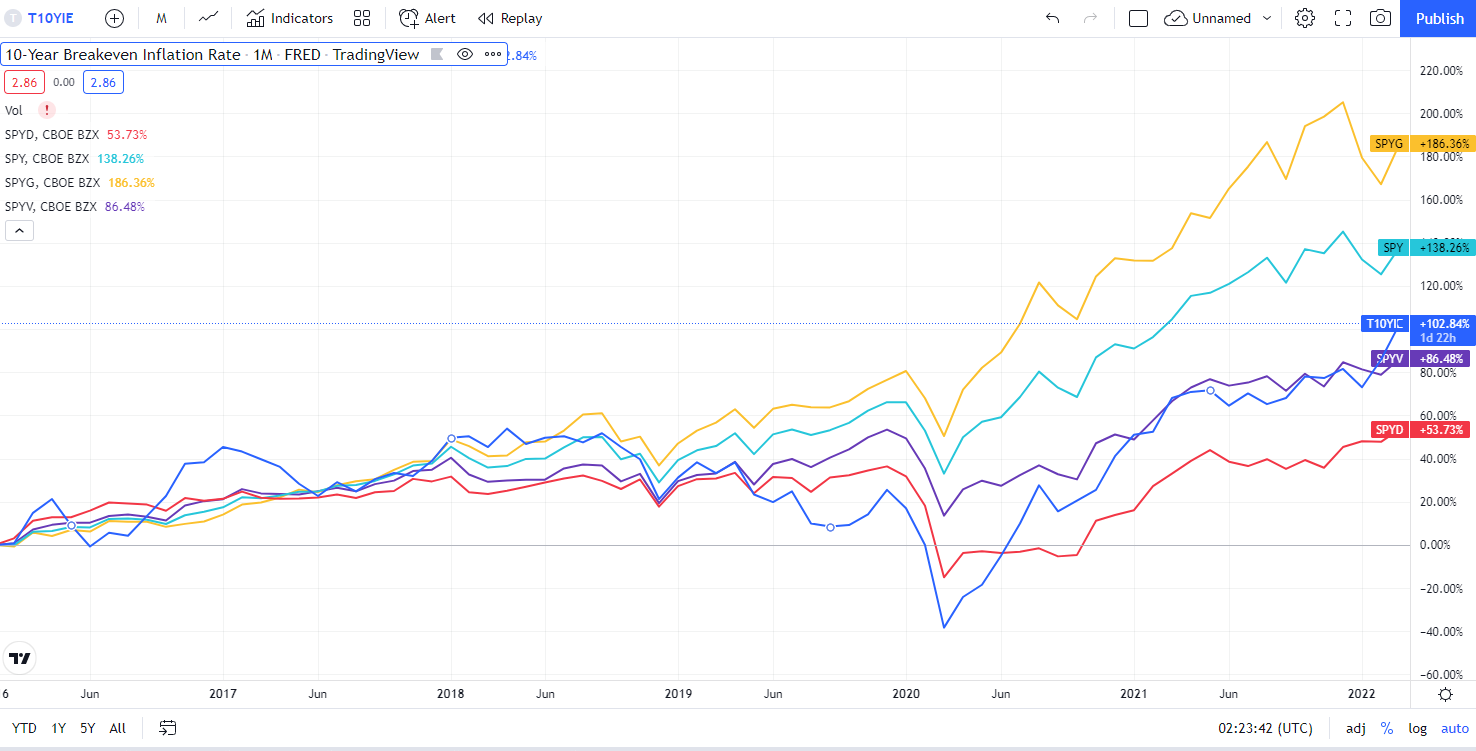Expand the Unnamed layout dropdown arrow

1267,18
